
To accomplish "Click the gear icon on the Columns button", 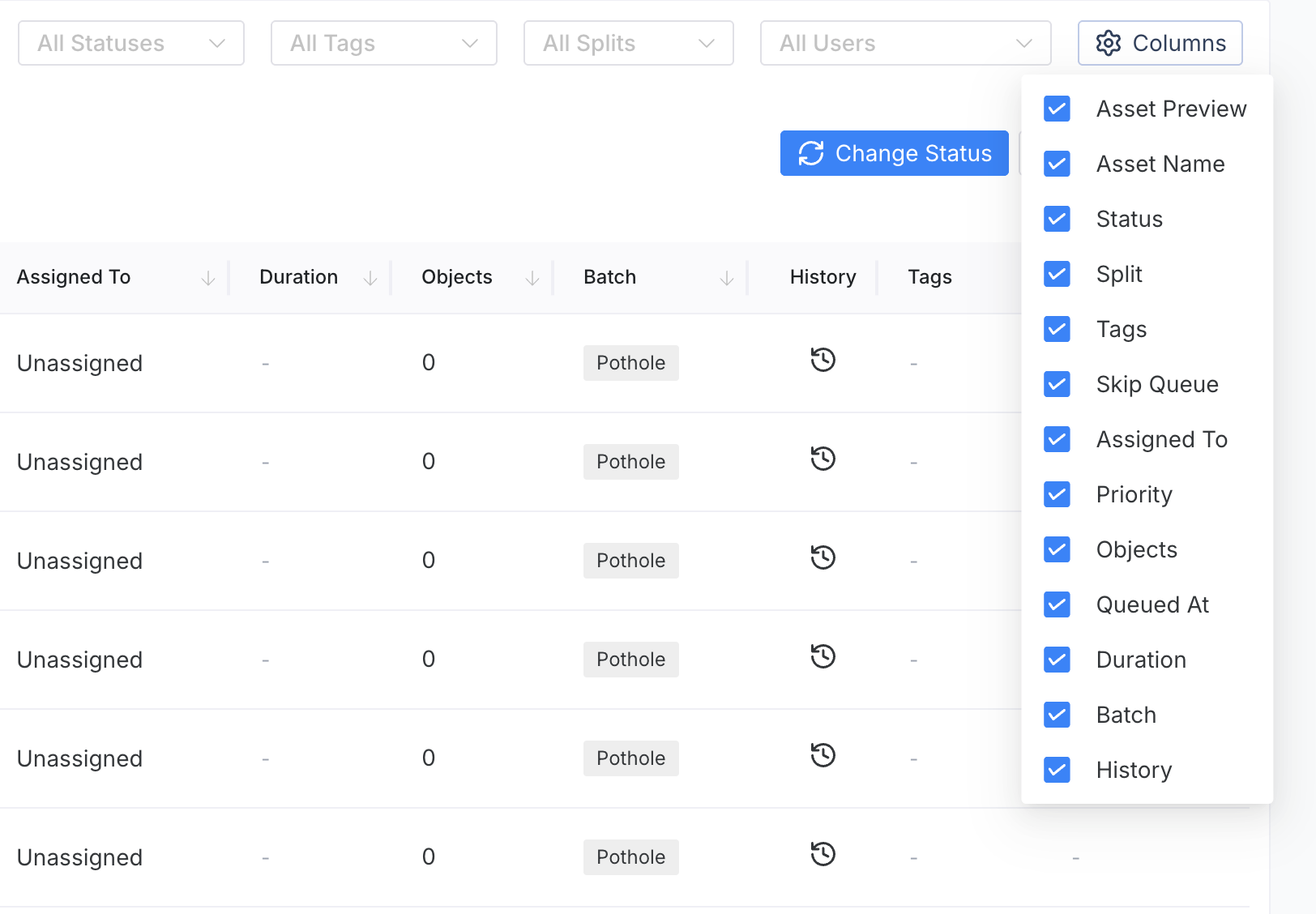I will pos(1109,43).
